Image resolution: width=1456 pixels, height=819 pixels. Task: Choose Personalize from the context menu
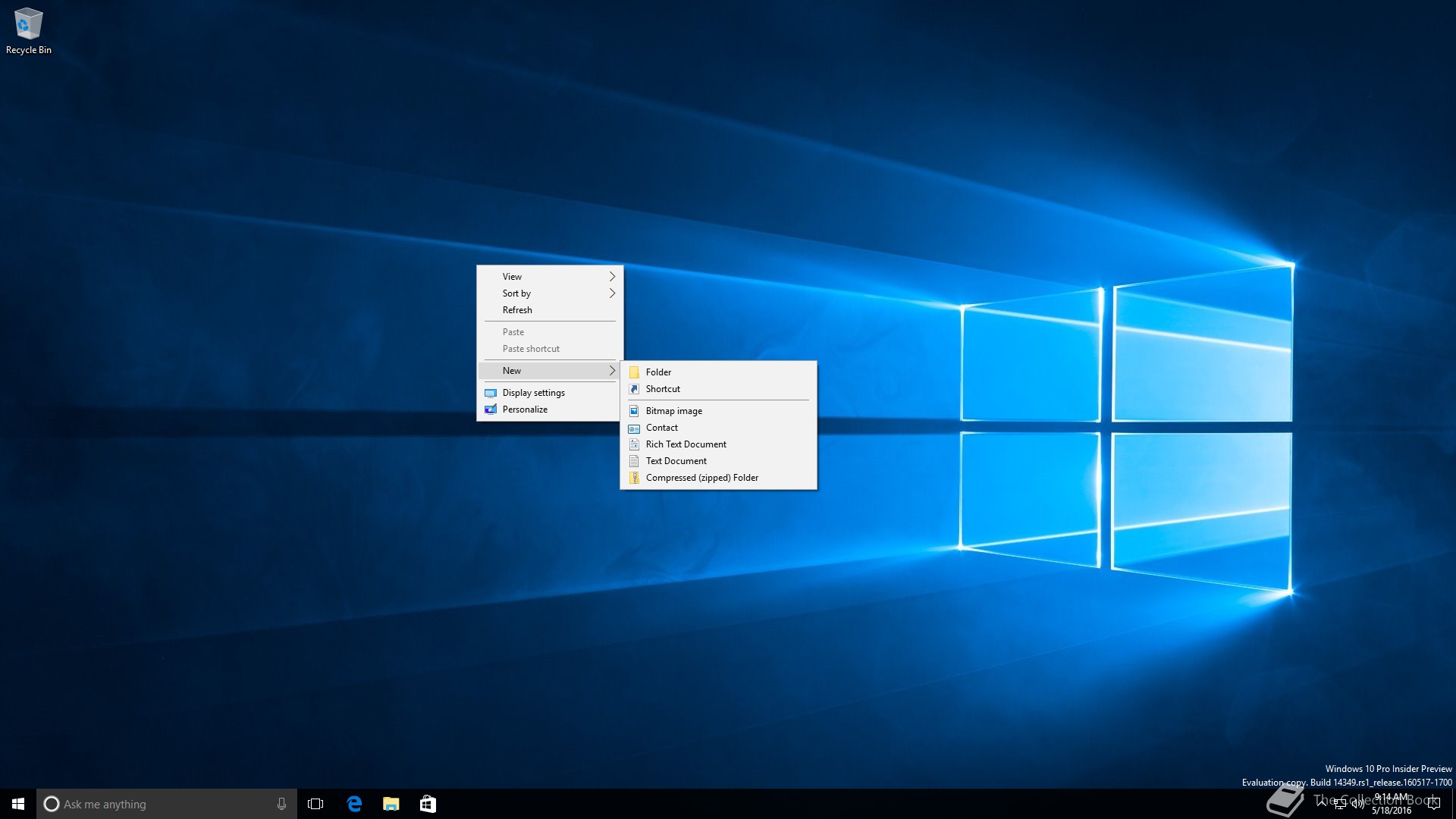pos(550,409)
